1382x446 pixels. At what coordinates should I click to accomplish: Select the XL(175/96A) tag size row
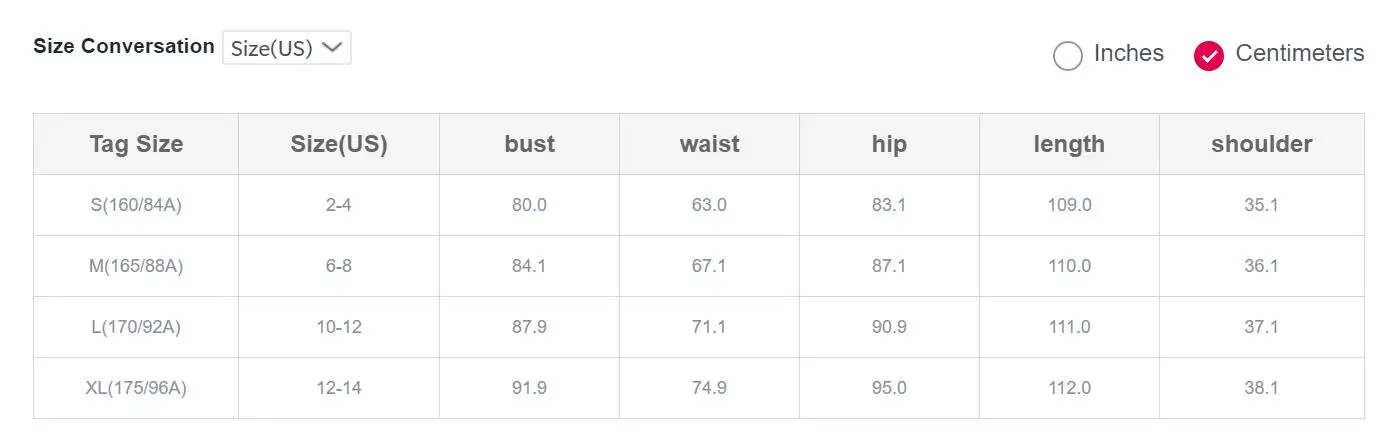point(699,388)
